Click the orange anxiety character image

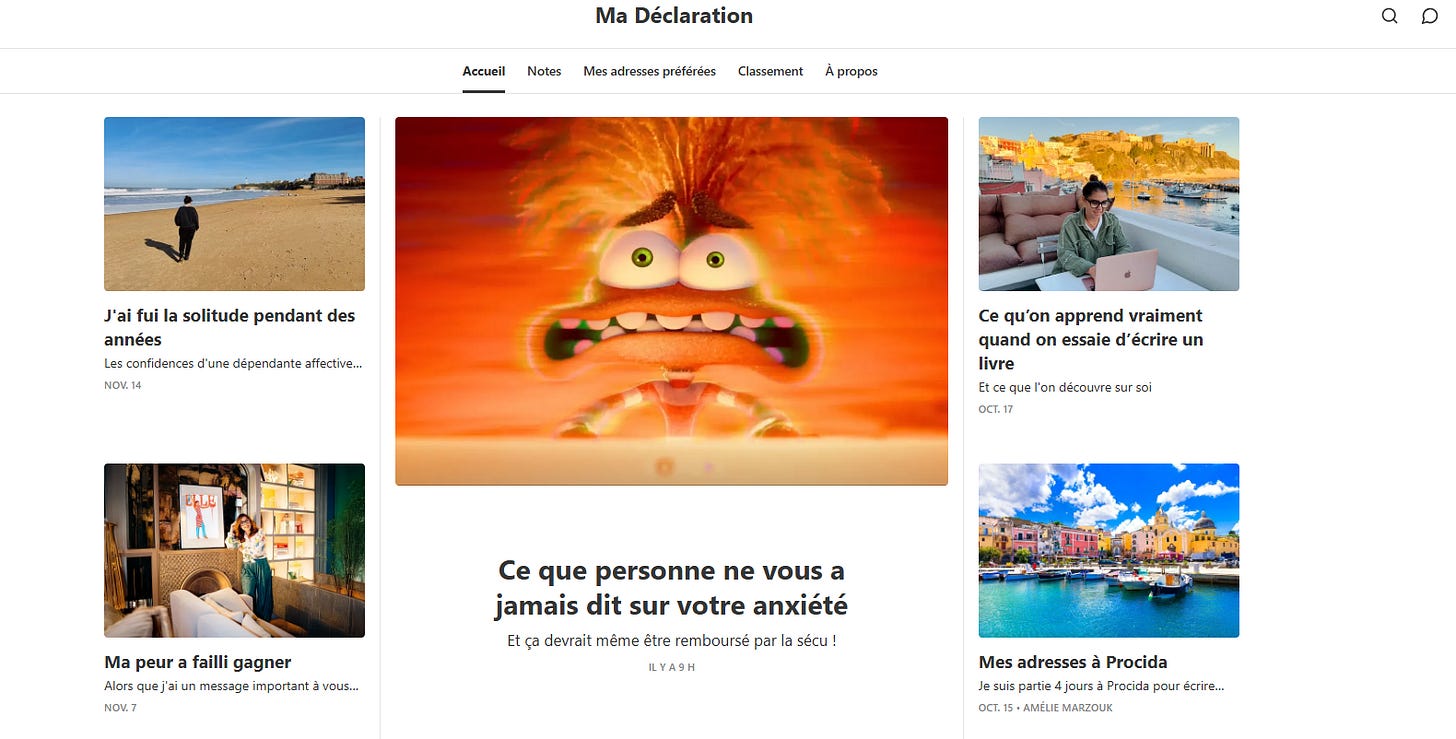(x=671, y=301)
